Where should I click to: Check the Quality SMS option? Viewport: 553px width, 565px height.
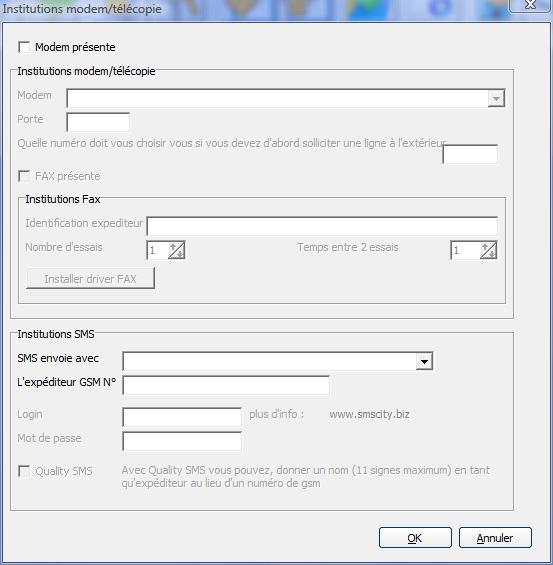(24, 471)
